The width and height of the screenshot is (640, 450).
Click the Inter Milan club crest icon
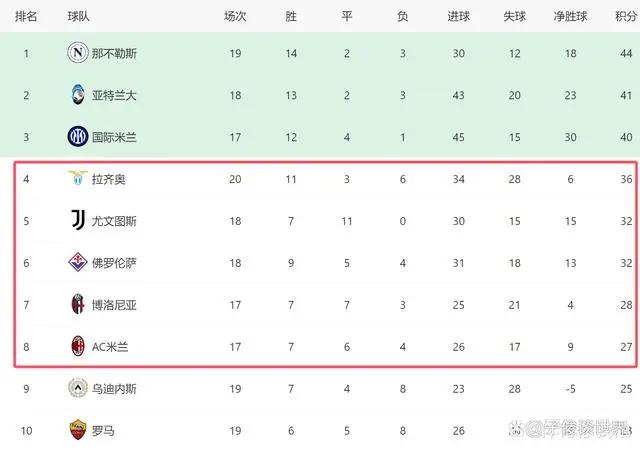click(77, 136)
